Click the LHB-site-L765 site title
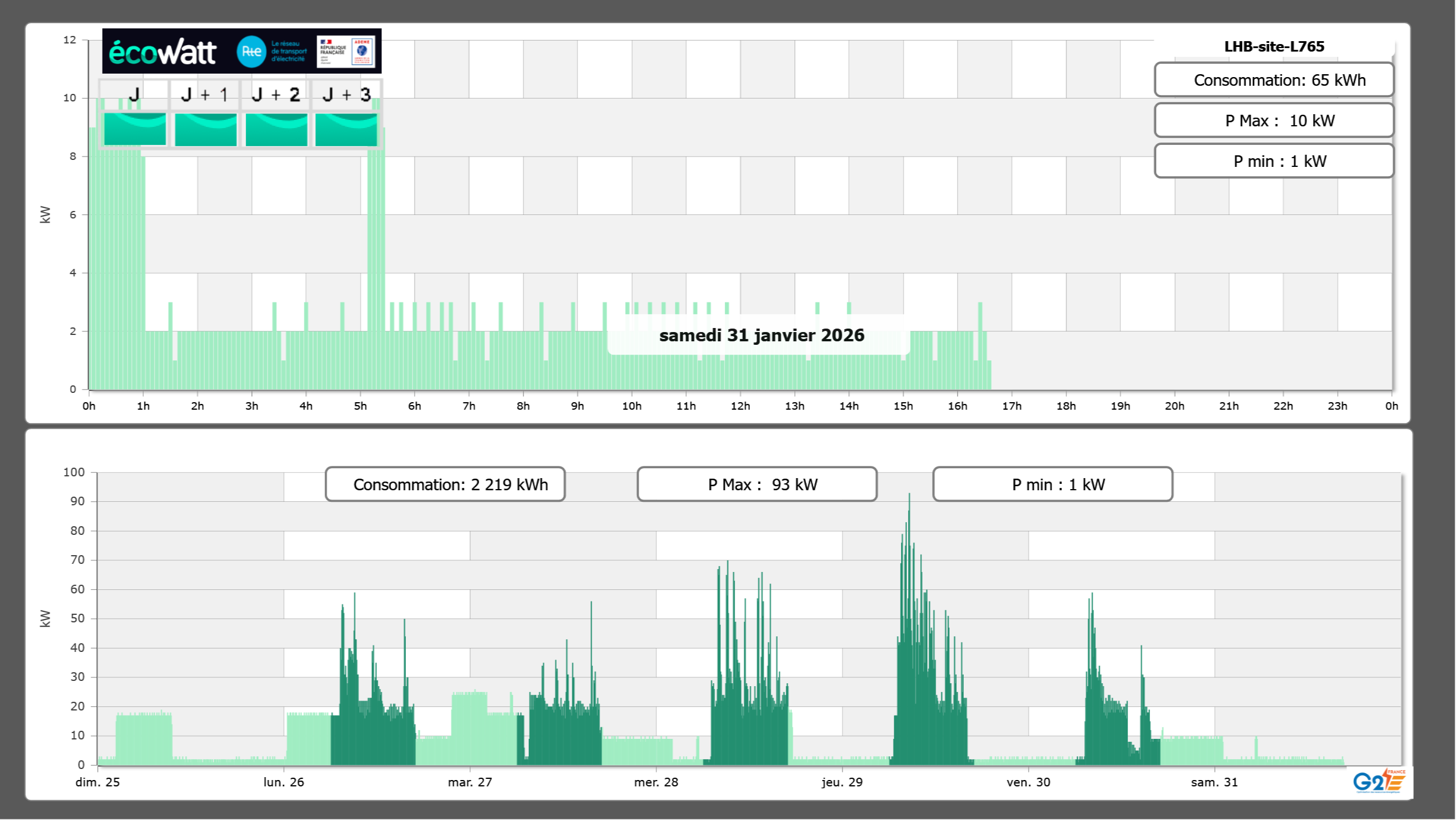This screenshot has height=820, width=1456. [x=1274, y=46]
